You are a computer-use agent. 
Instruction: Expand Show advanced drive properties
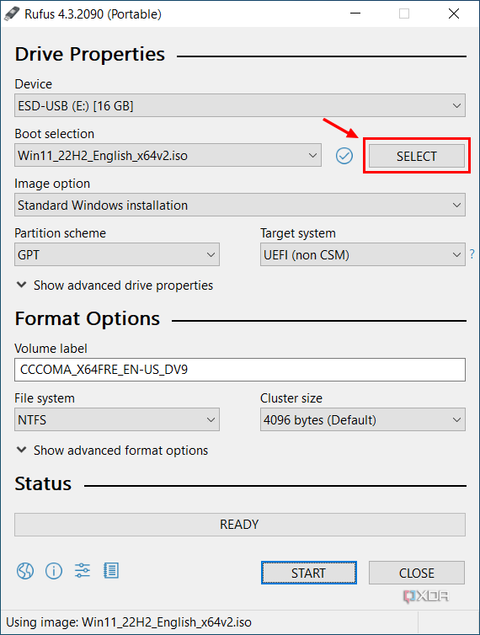tap(115, 286)
